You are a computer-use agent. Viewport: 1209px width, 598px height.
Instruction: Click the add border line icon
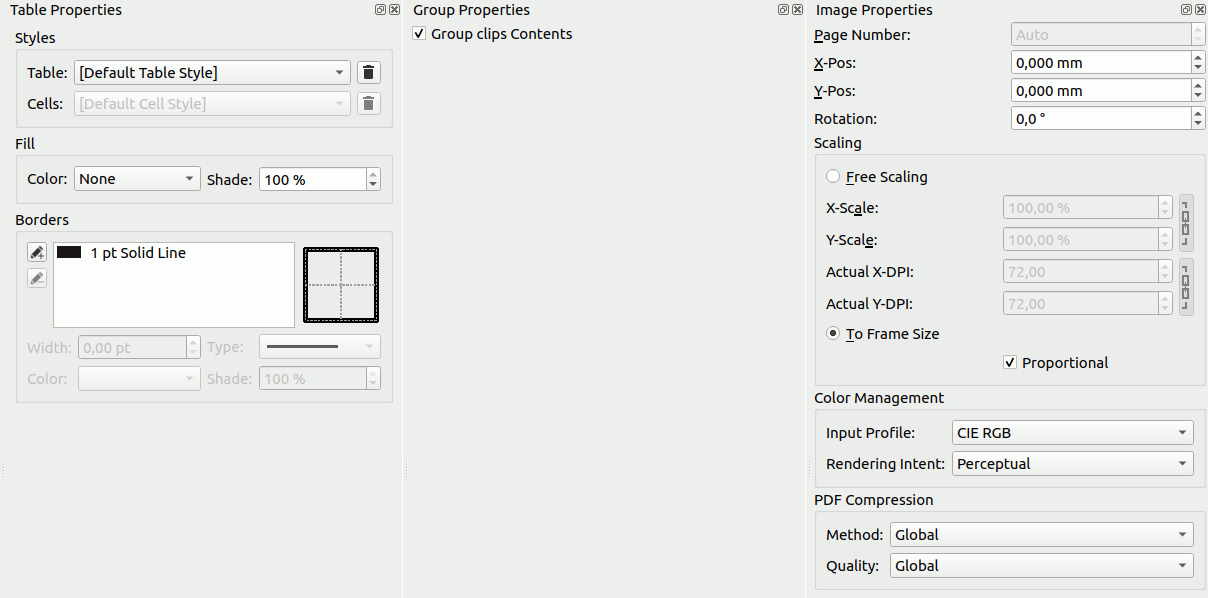point(37,253)
